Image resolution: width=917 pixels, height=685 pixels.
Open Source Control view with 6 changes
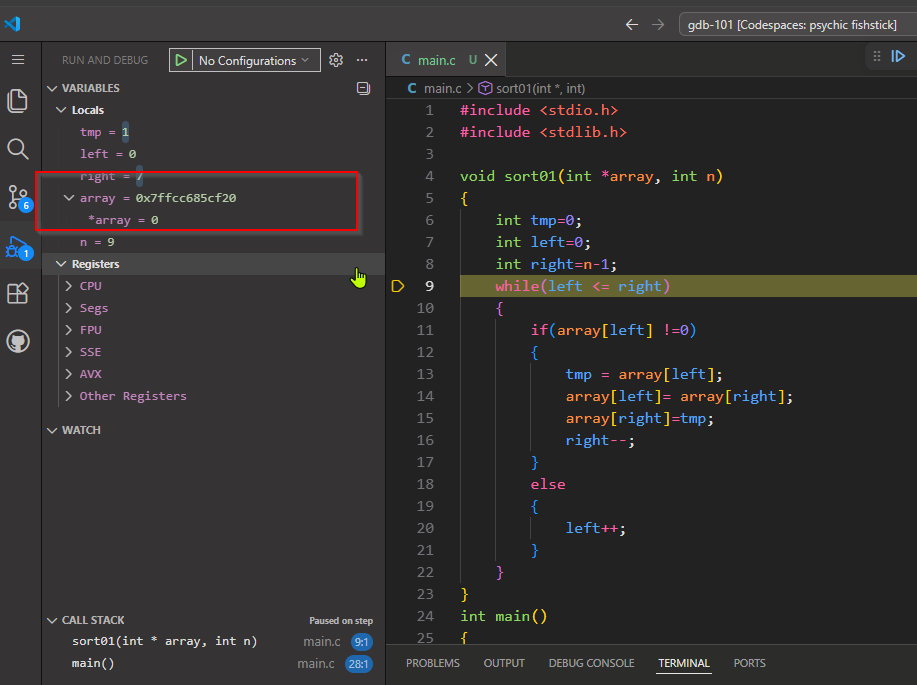click(x=18, y=197)
